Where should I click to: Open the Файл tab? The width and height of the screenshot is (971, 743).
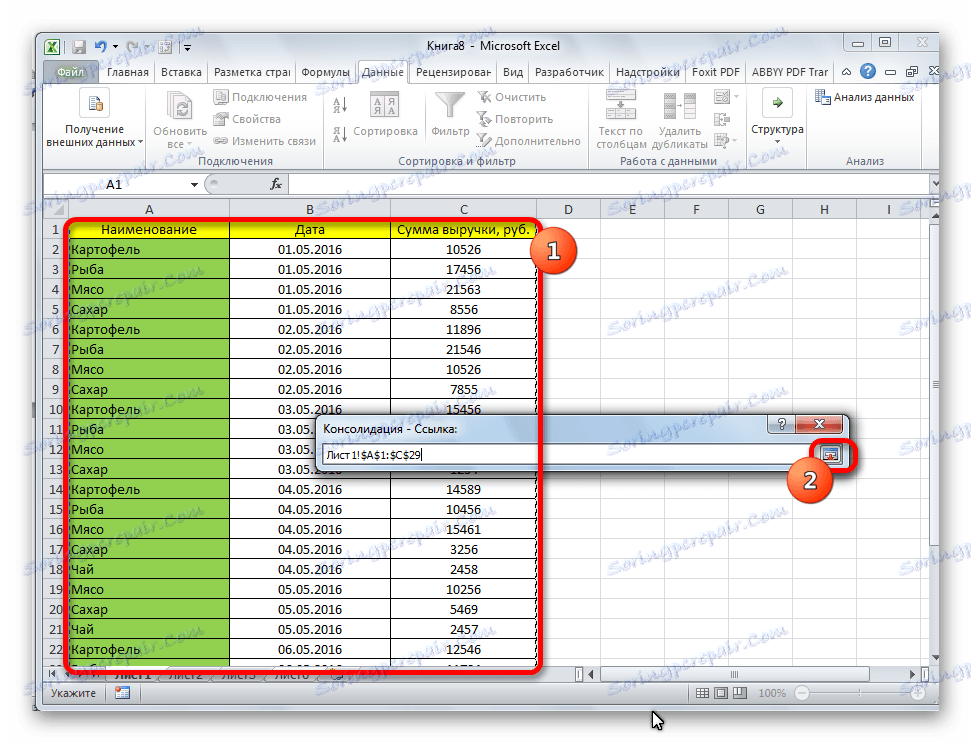tap(70, 72)
